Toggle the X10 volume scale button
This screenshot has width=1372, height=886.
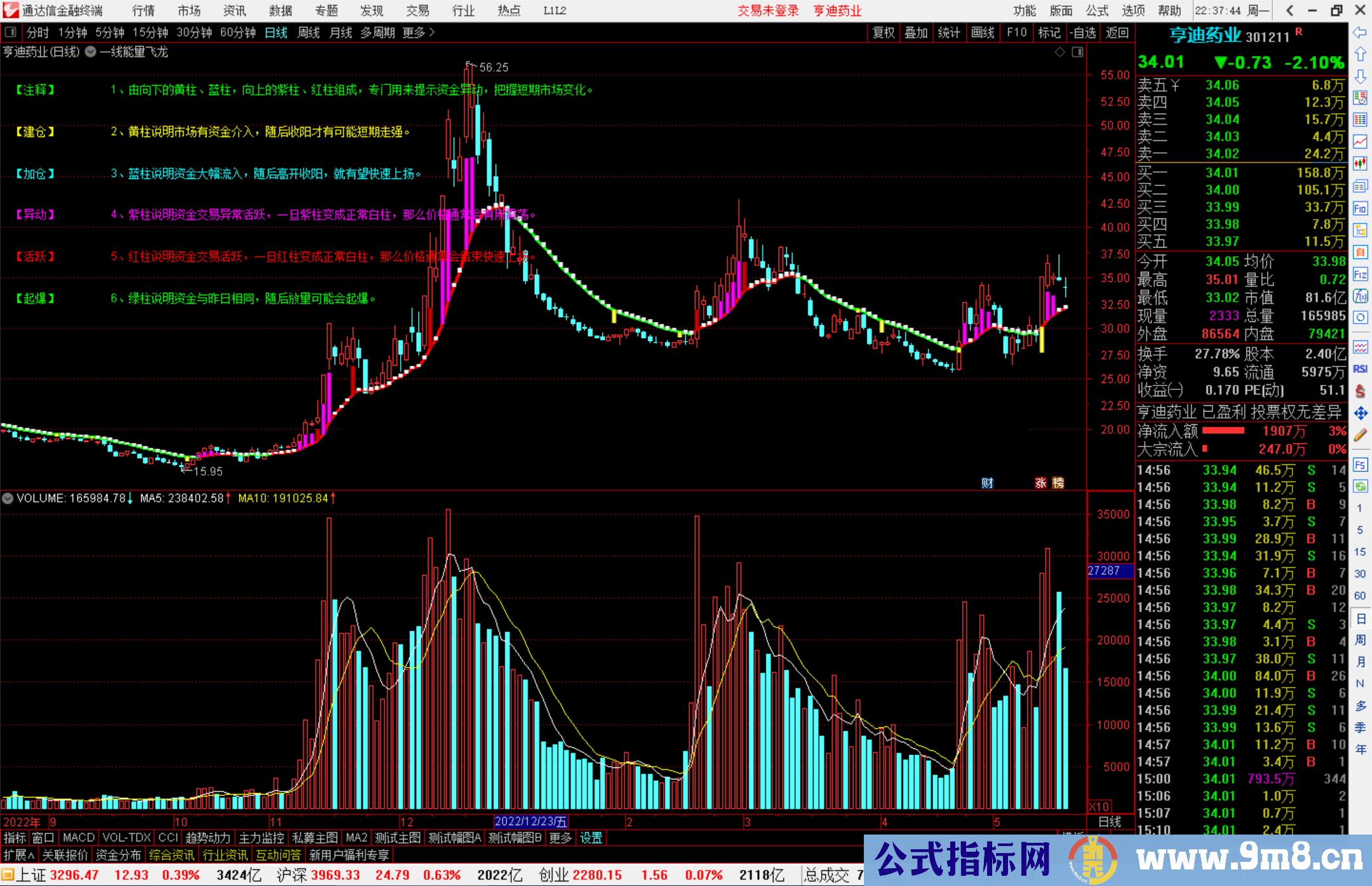coord(1100,806)
